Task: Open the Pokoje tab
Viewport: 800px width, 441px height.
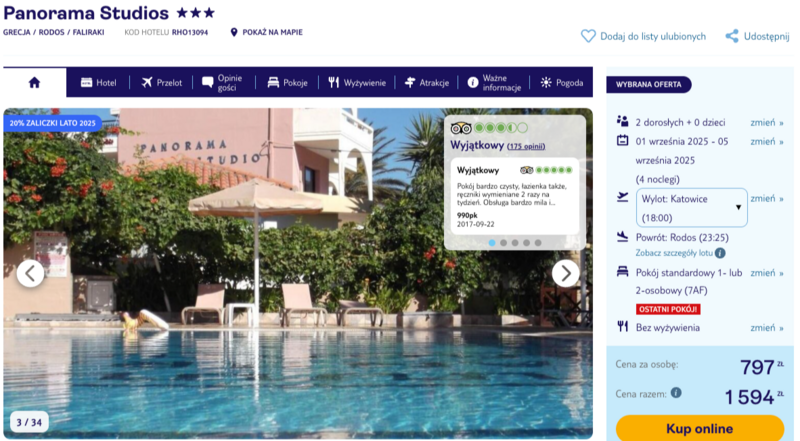Action: click(287, 82)
